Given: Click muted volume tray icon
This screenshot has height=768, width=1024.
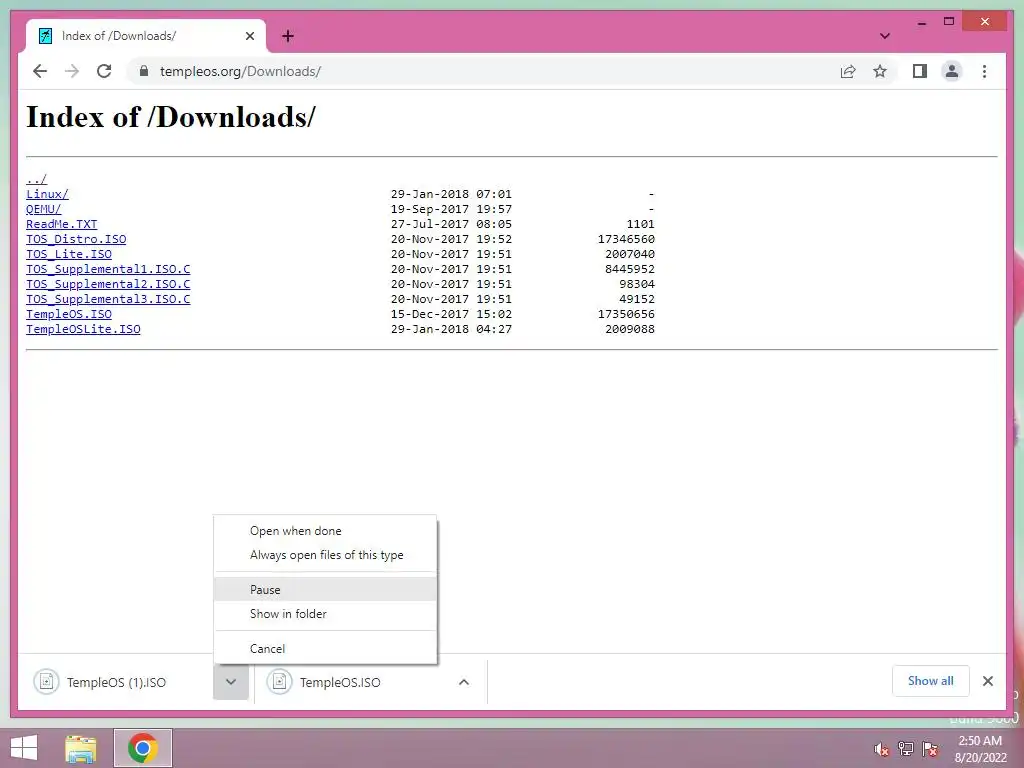Looking at the screenshot, I should click(881, 749).
